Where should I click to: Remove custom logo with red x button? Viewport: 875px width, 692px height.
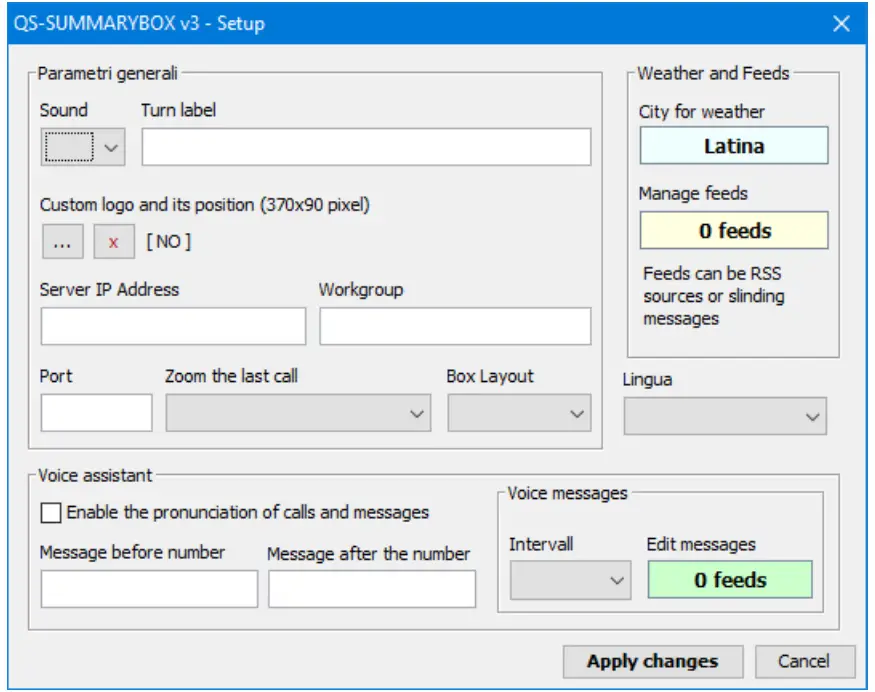point(114,242)
